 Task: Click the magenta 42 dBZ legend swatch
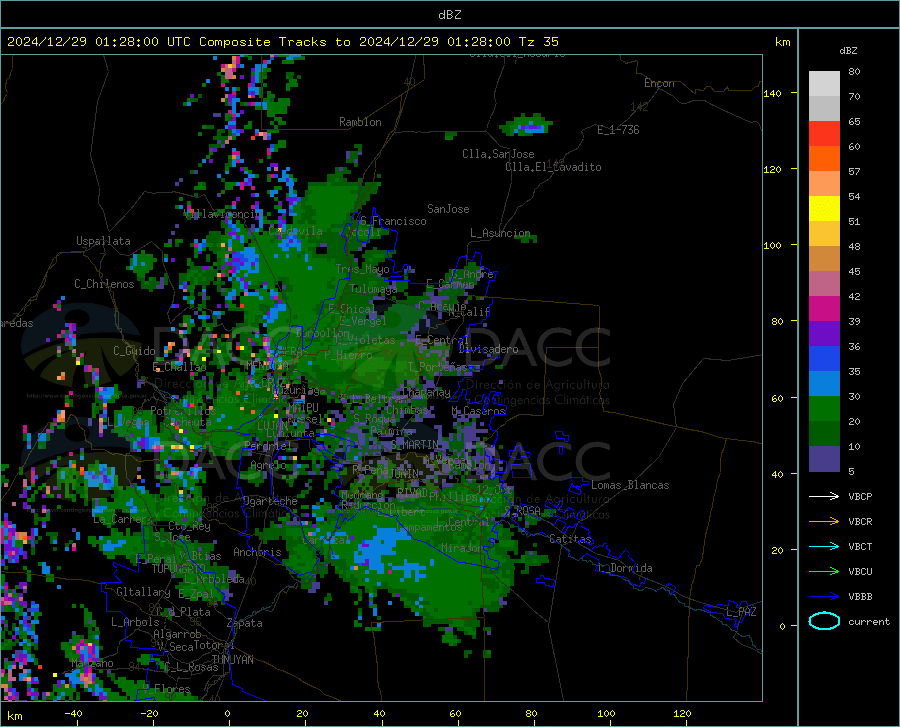pyautogui.click(x=824, y=309)
